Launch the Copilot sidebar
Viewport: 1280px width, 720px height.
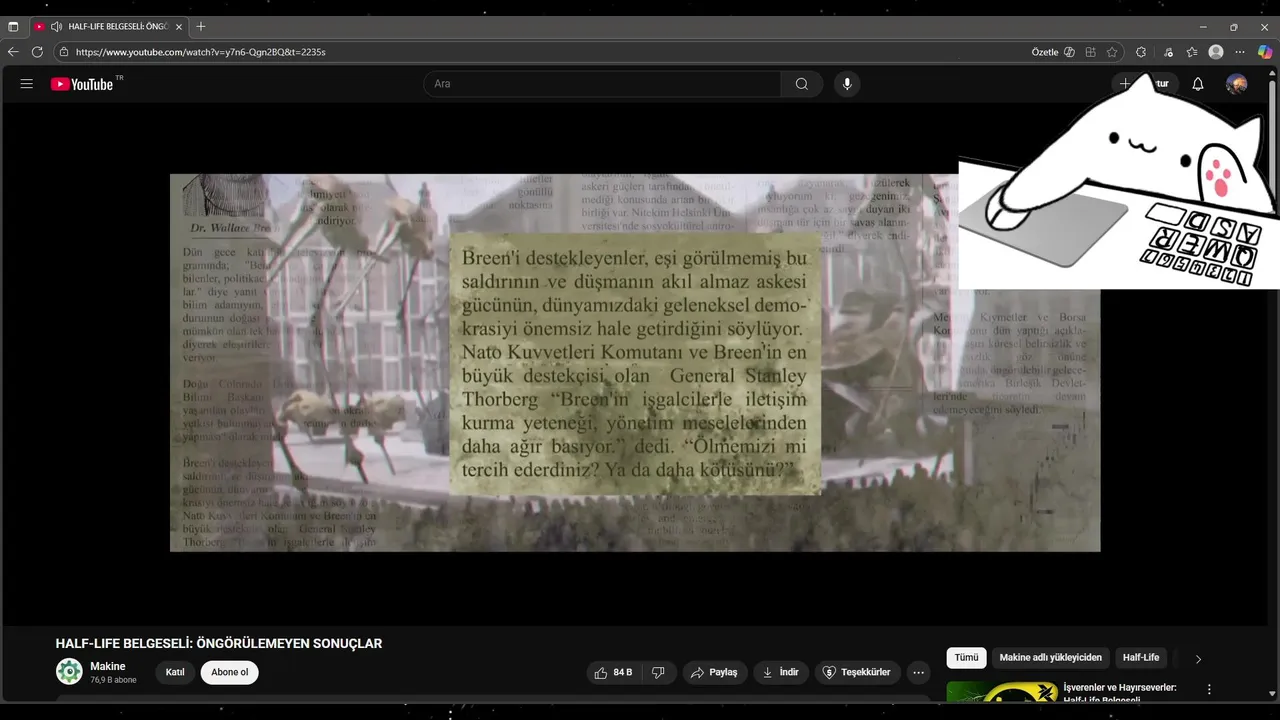tap(1265, 52)
